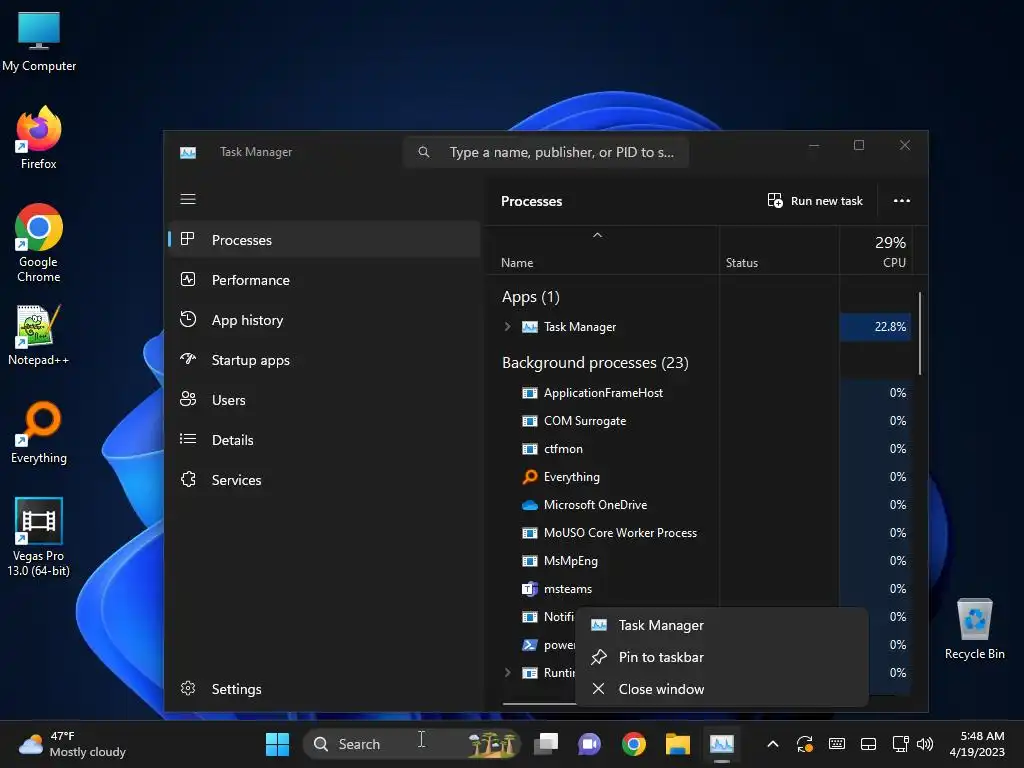
Task: Click the vertical scrollbar in the process list
Action: point(920,333)
